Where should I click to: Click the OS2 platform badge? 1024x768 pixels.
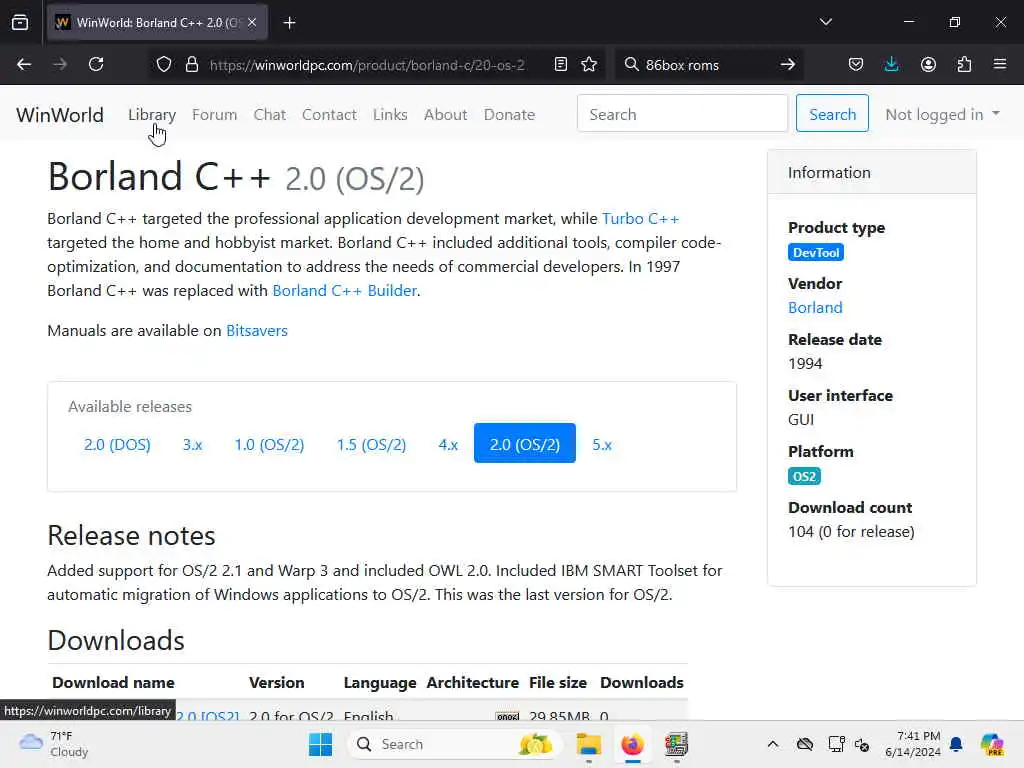[x=804, y=477]
